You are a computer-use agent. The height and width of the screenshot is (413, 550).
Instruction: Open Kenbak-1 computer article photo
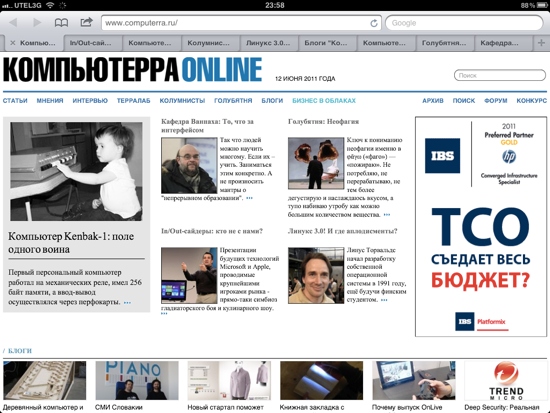pyautogui.click(x=76, y=171)
